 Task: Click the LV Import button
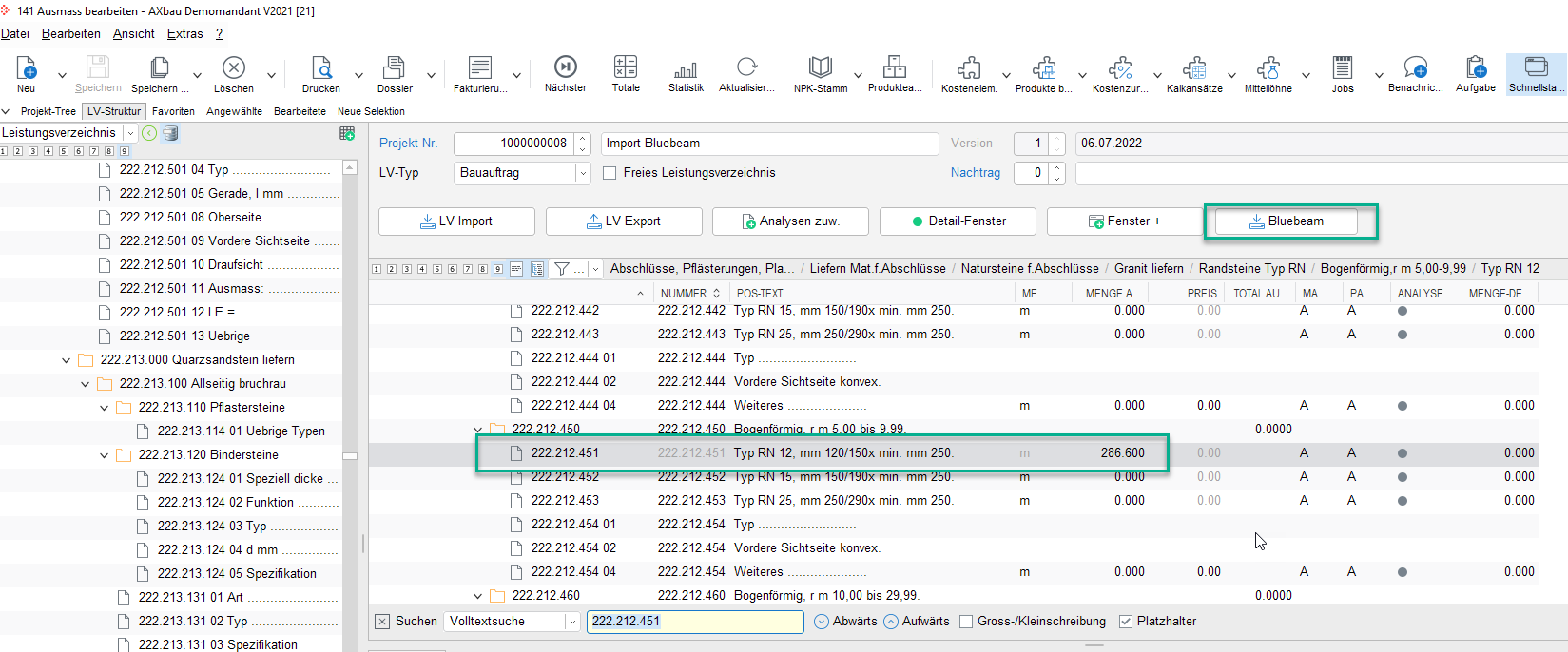[x=456, y=221]
